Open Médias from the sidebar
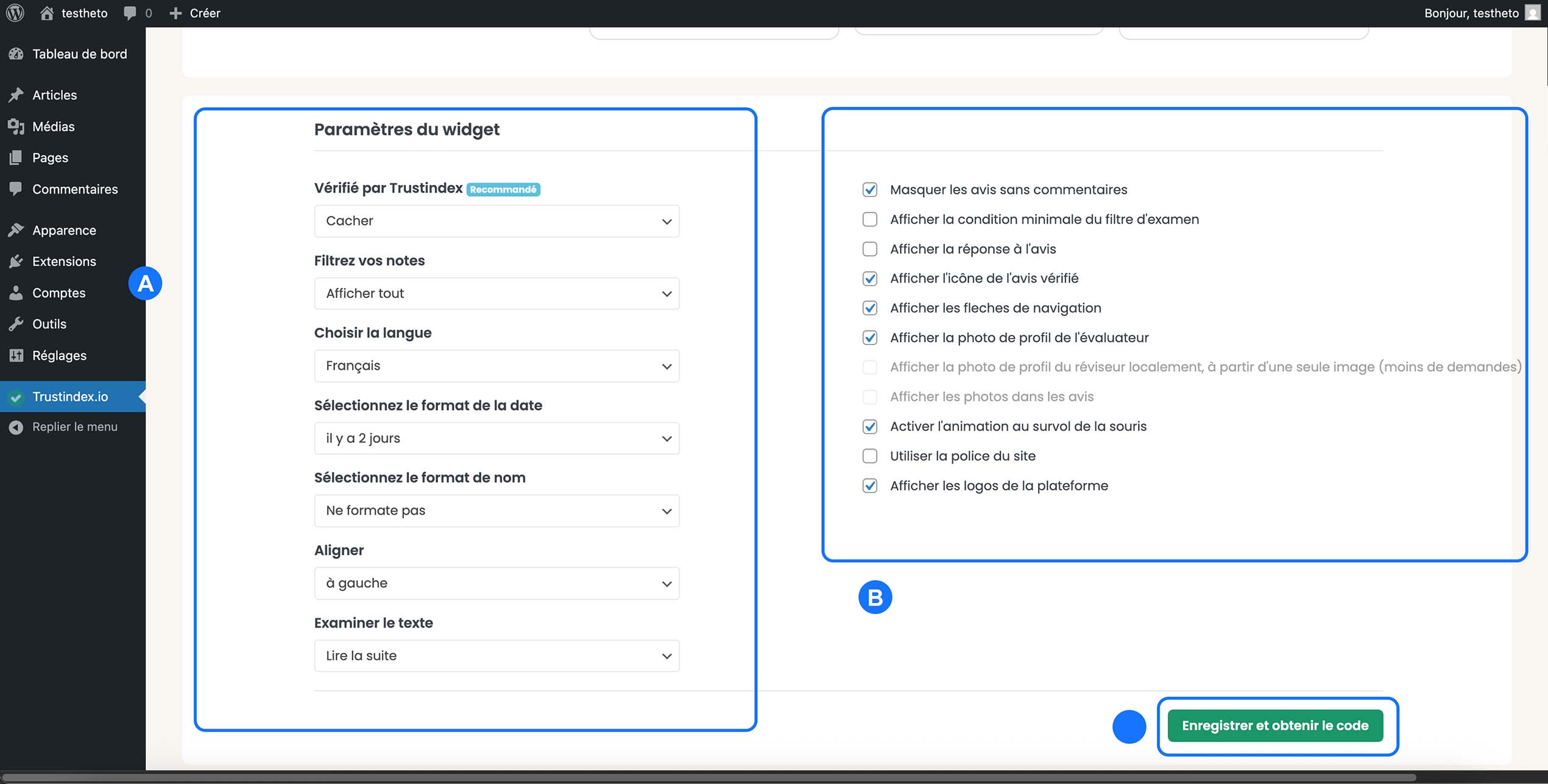1548x784 pixels. point(51,127)
